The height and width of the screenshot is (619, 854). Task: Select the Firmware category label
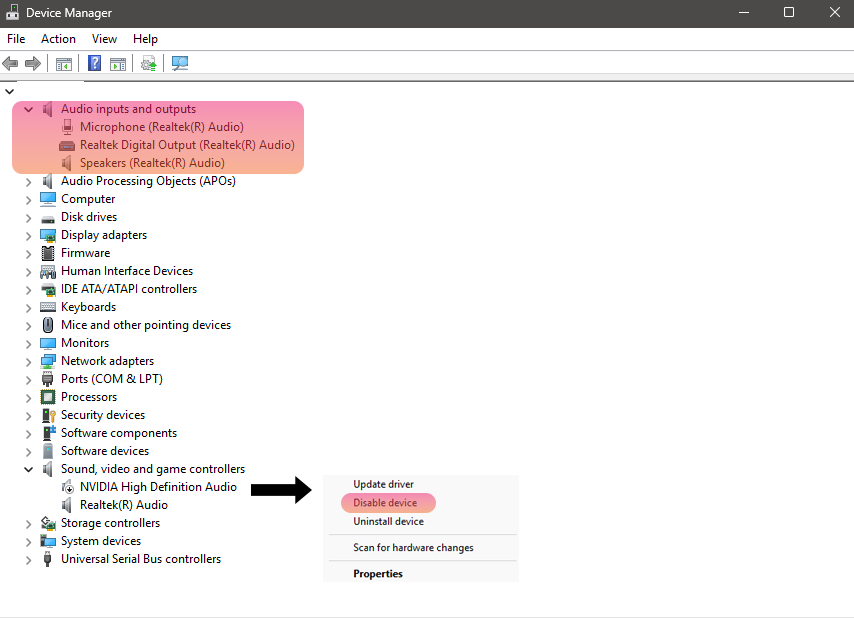tap(86, 253)
